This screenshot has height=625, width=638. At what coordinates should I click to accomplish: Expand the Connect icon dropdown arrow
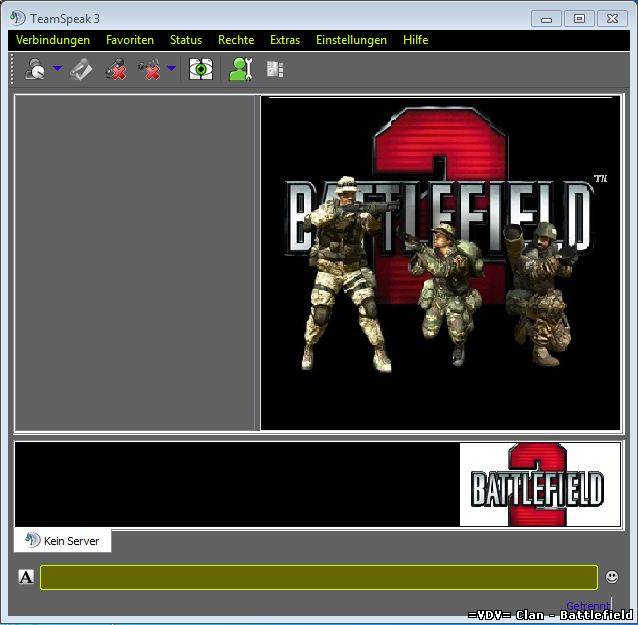click(58, 68)
